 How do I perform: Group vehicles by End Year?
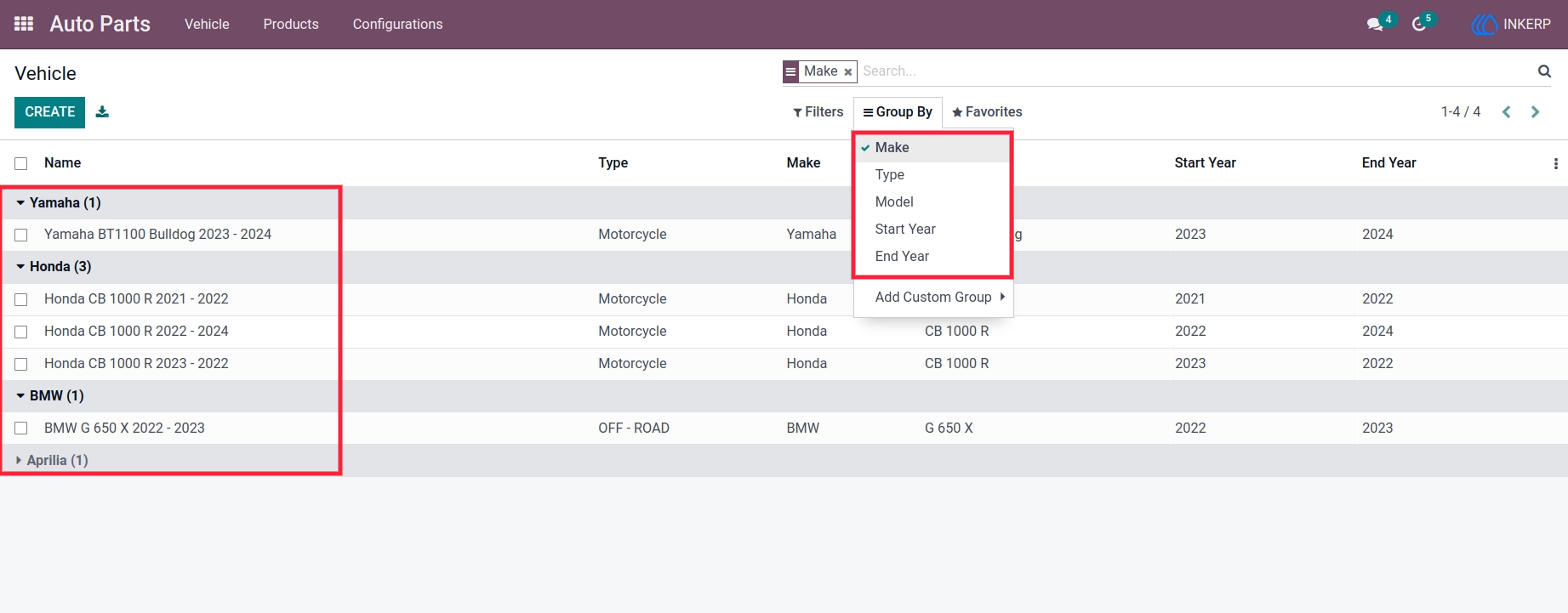933,256
